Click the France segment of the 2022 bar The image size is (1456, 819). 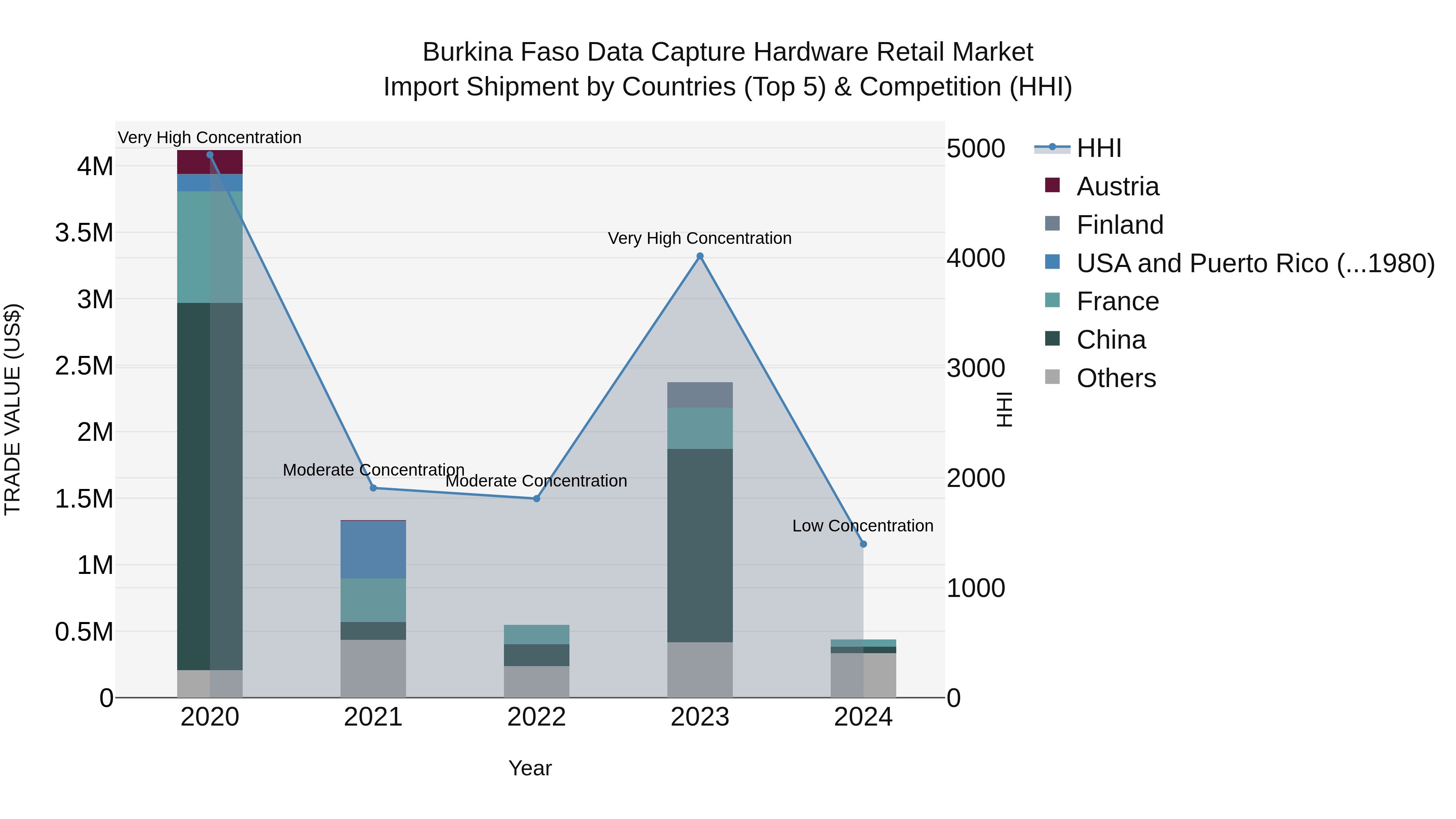536,635
